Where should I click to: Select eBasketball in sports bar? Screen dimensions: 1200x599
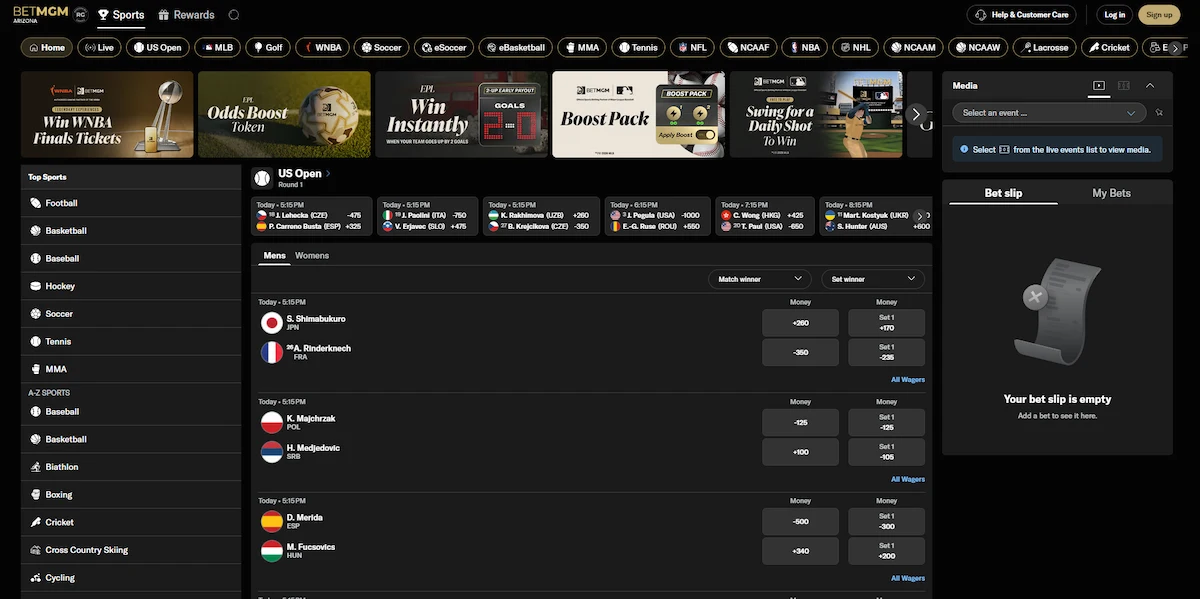515,47
